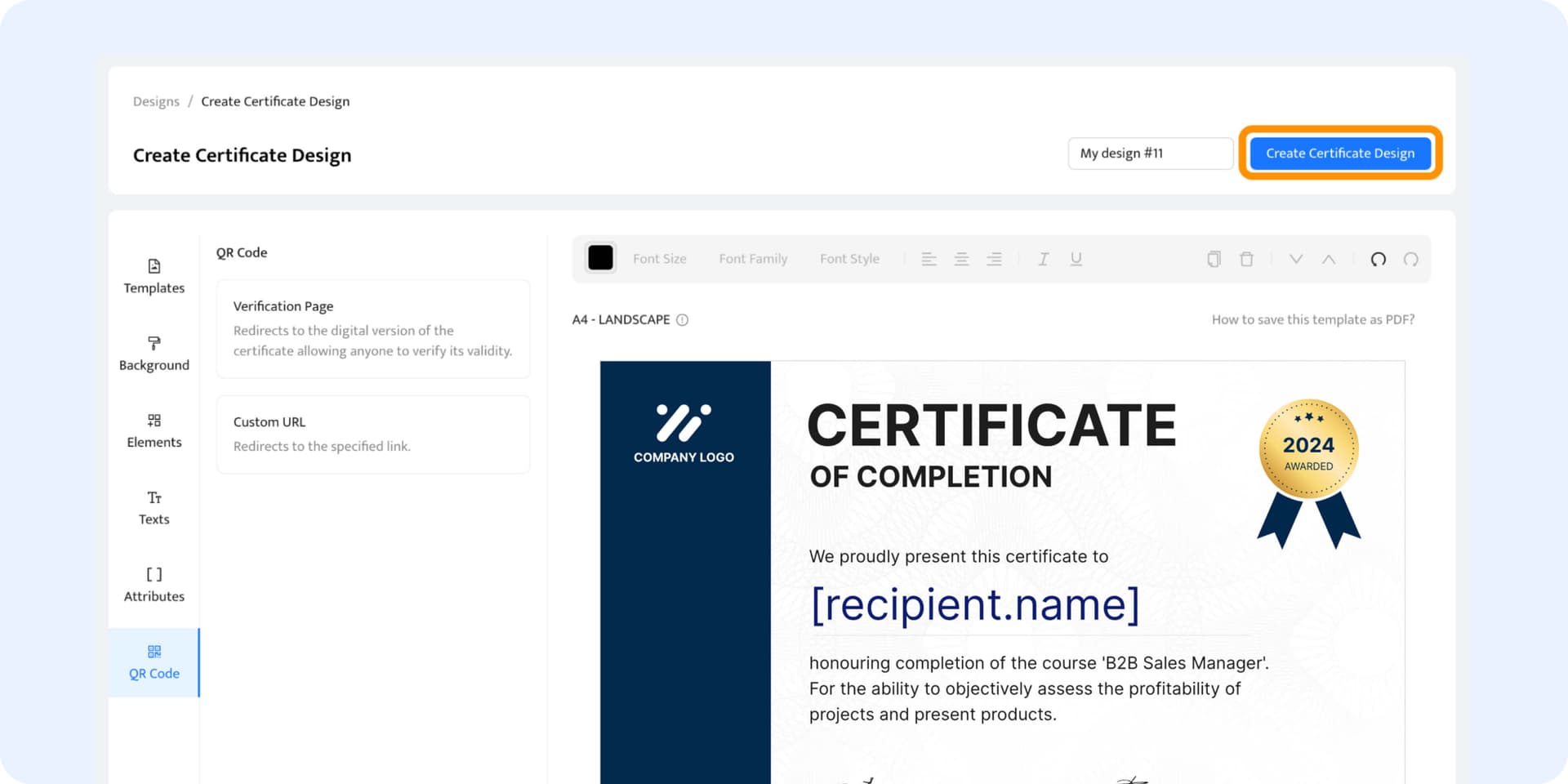Screen dimensions: 1568x784
Task: Click the align right icon
Action: [994, 259]
